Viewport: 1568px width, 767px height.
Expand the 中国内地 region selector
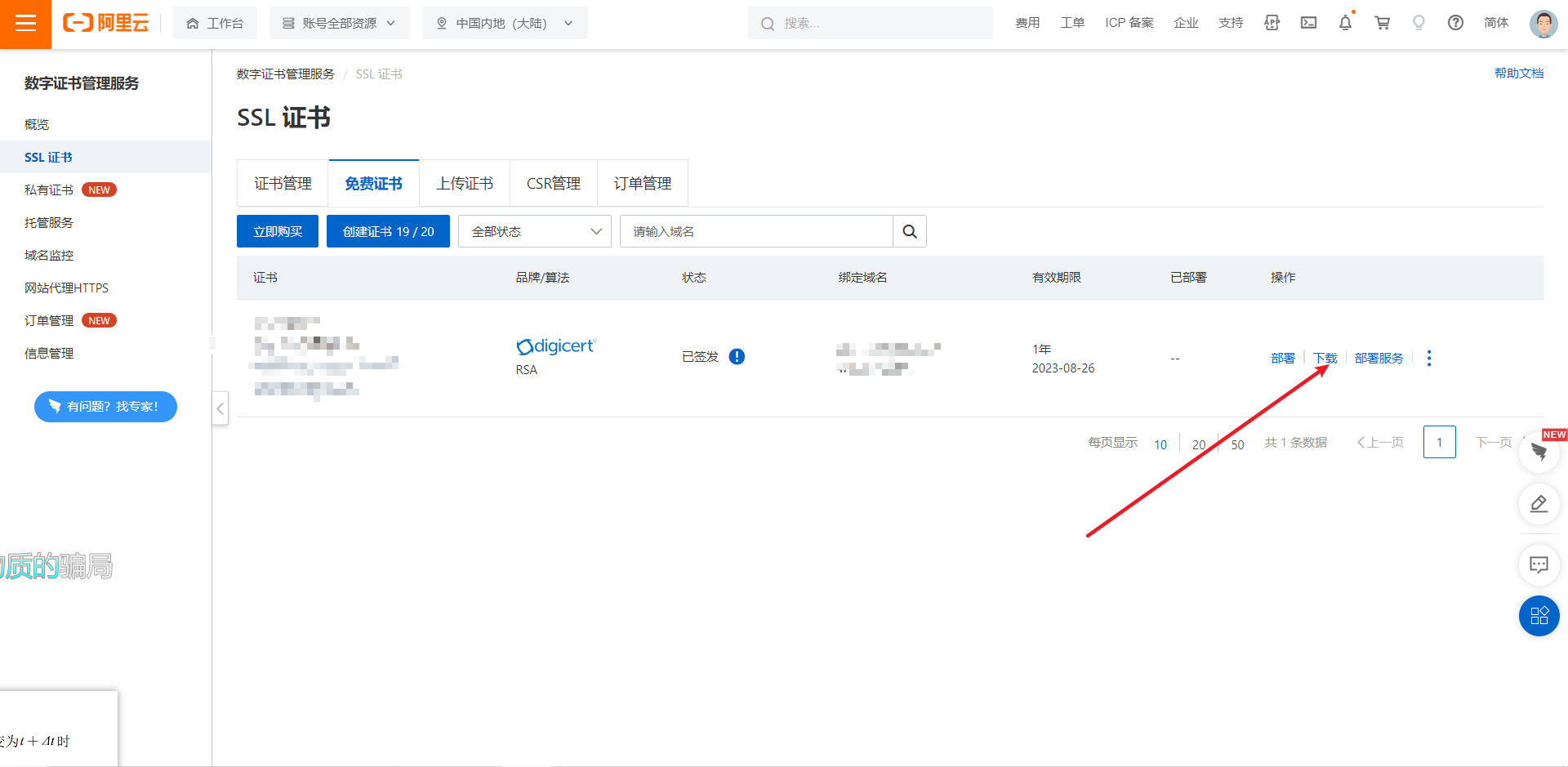[505, 24]
